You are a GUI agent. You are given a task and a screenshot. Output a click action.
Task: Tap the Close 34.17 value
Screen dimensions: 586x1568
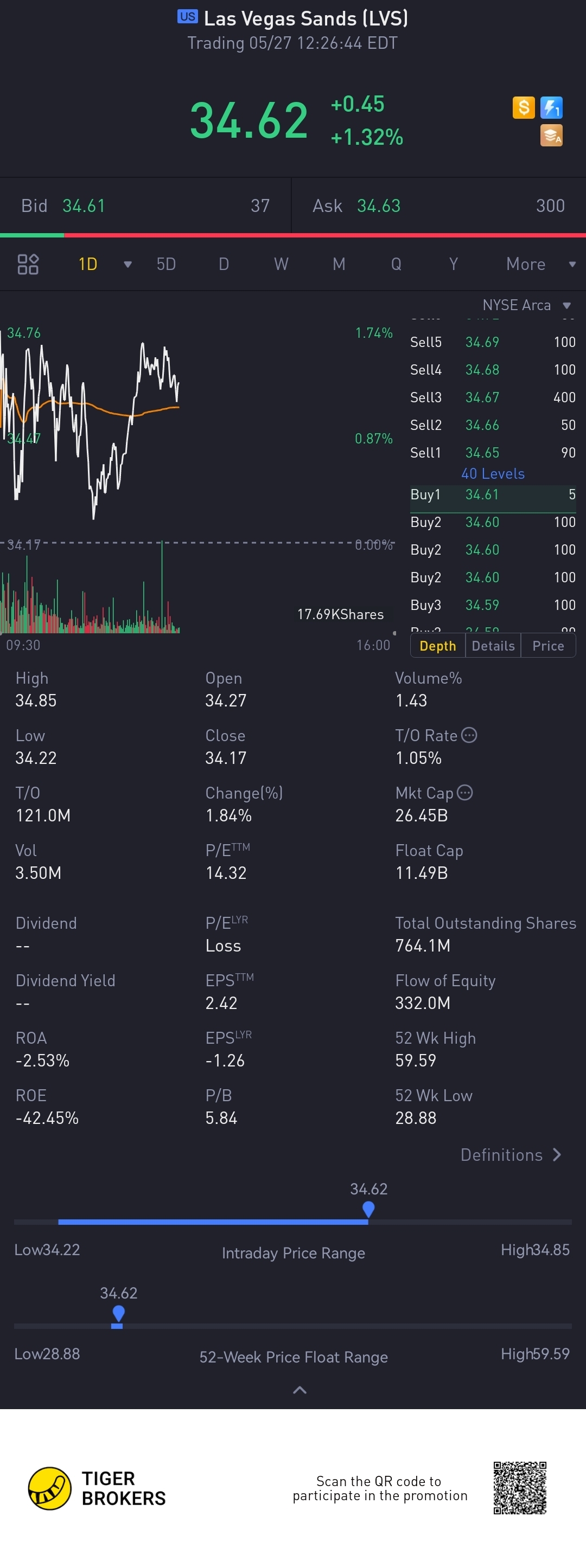226,758
